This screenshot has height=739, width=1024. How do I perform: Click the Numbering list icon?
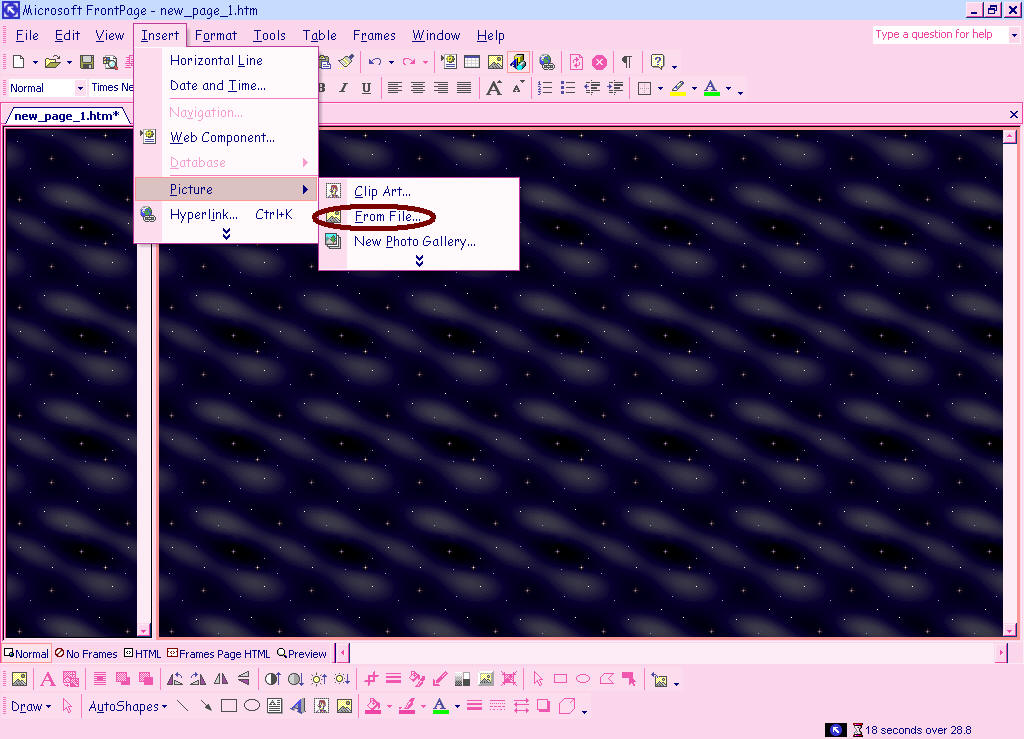545,87
